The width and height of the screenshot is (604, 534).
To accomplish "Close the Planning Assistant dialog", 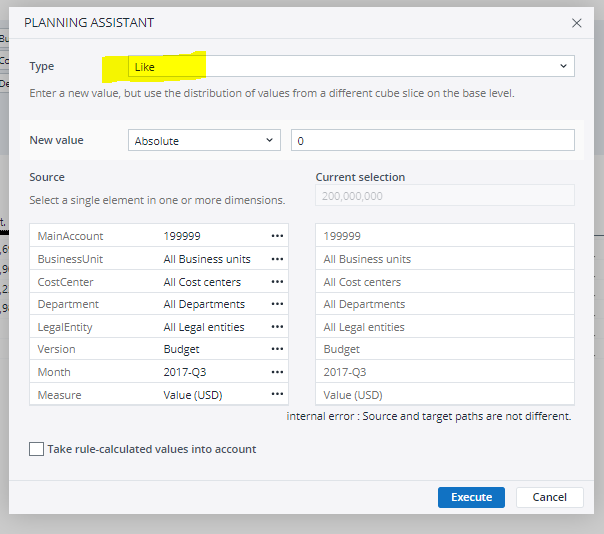I will tap(576, 22).
